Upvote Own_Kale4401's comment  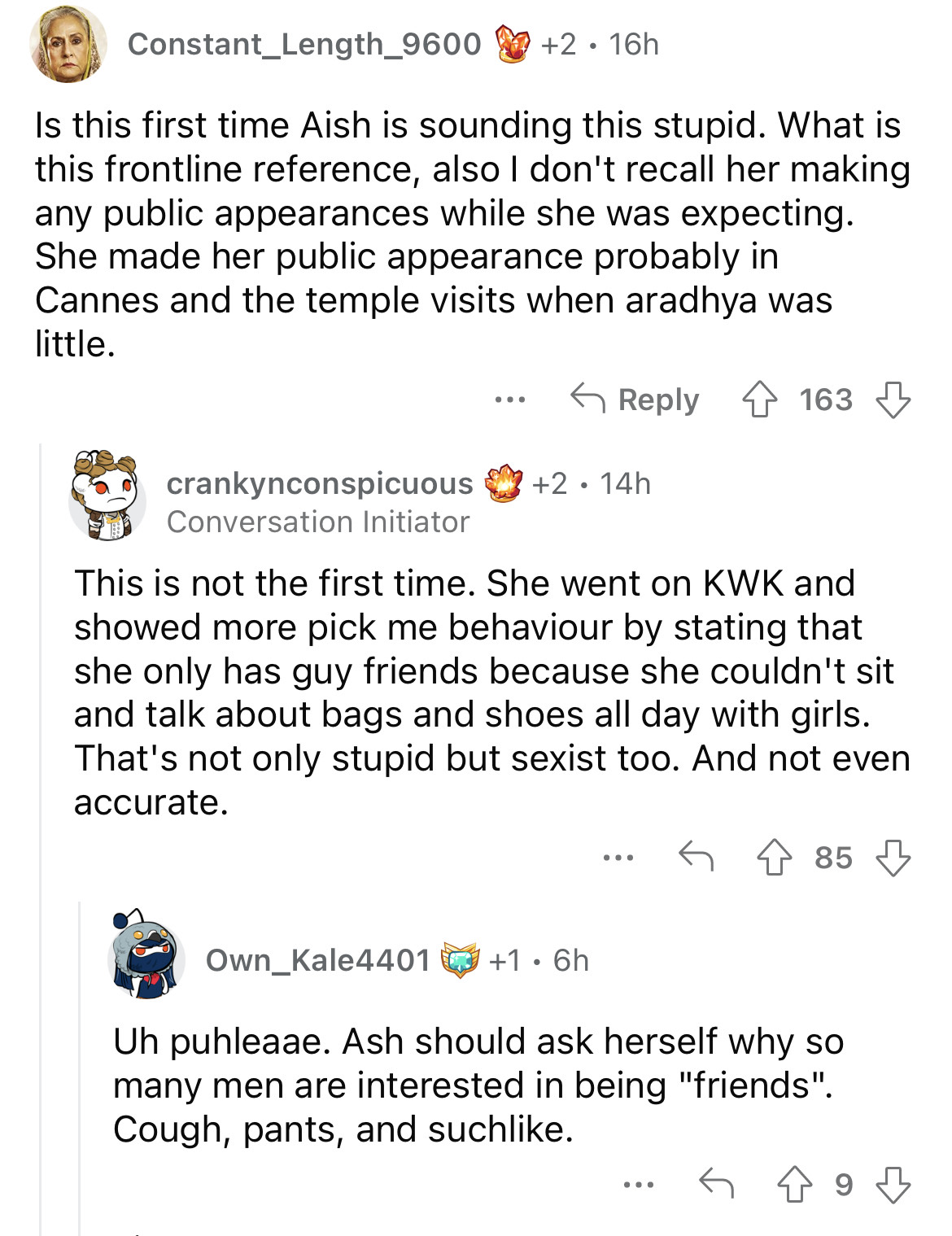(794, 1185)
